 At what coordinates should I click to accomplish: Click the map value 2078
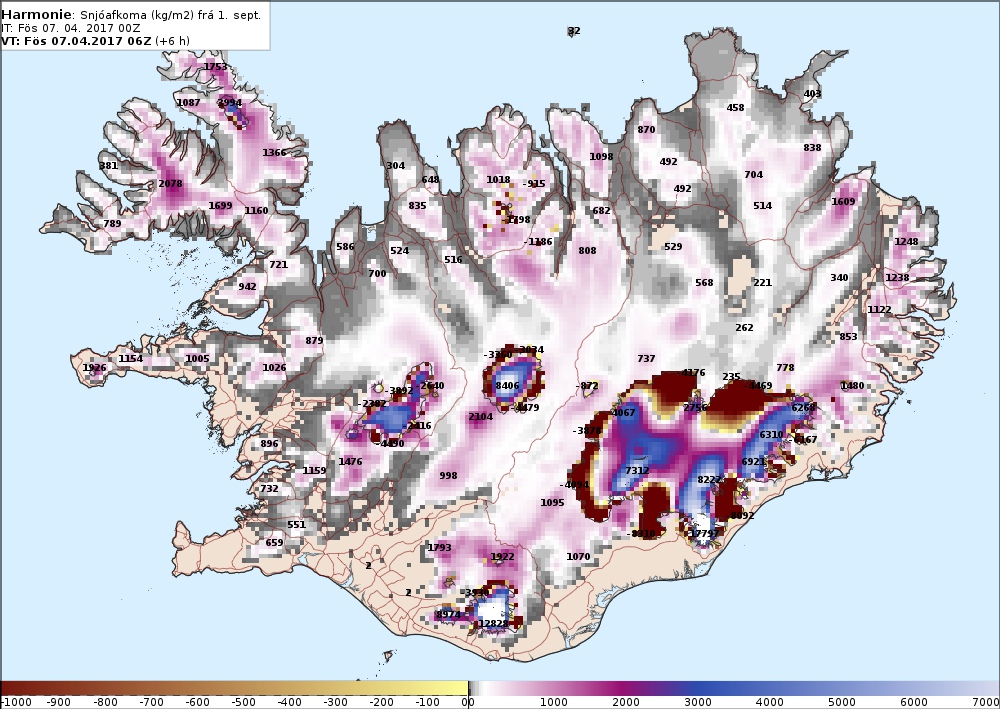171,184
